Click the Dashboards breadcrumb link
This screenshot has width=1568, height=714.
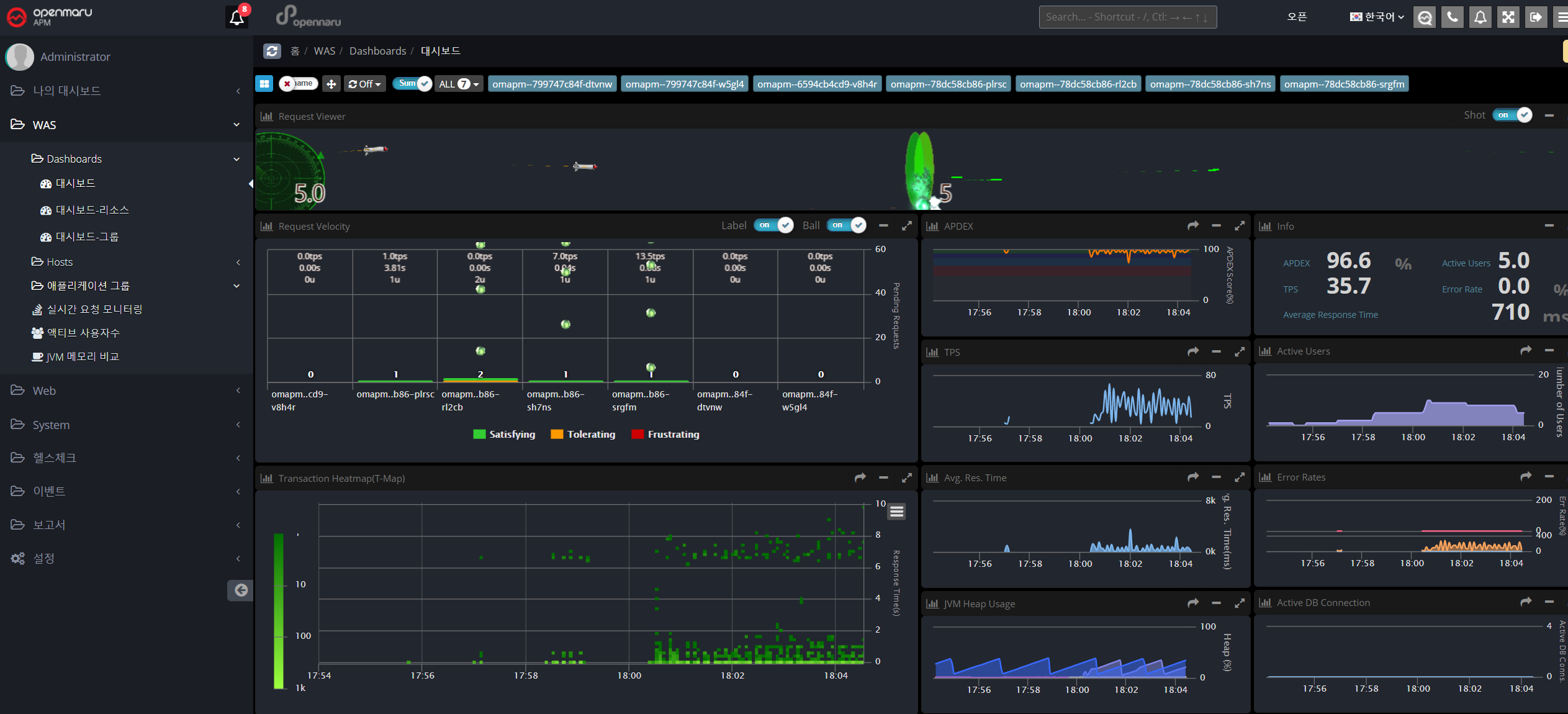pos(377,51)
